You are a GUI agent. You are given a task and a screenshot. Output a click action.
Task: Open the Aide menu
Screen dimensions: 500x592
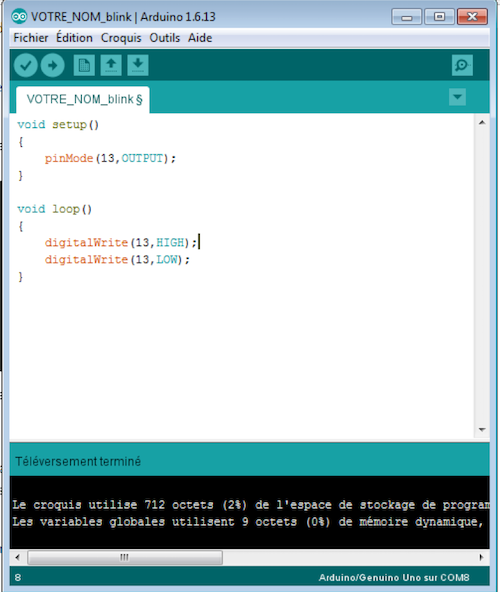click(x=200, y=38)
